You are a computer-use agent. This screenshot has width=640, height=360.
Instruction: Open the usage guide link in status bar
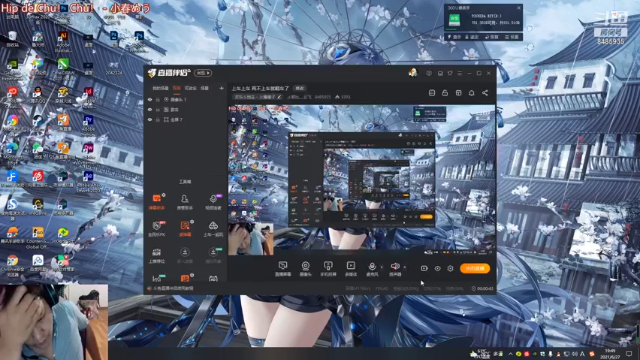(171, 288)
